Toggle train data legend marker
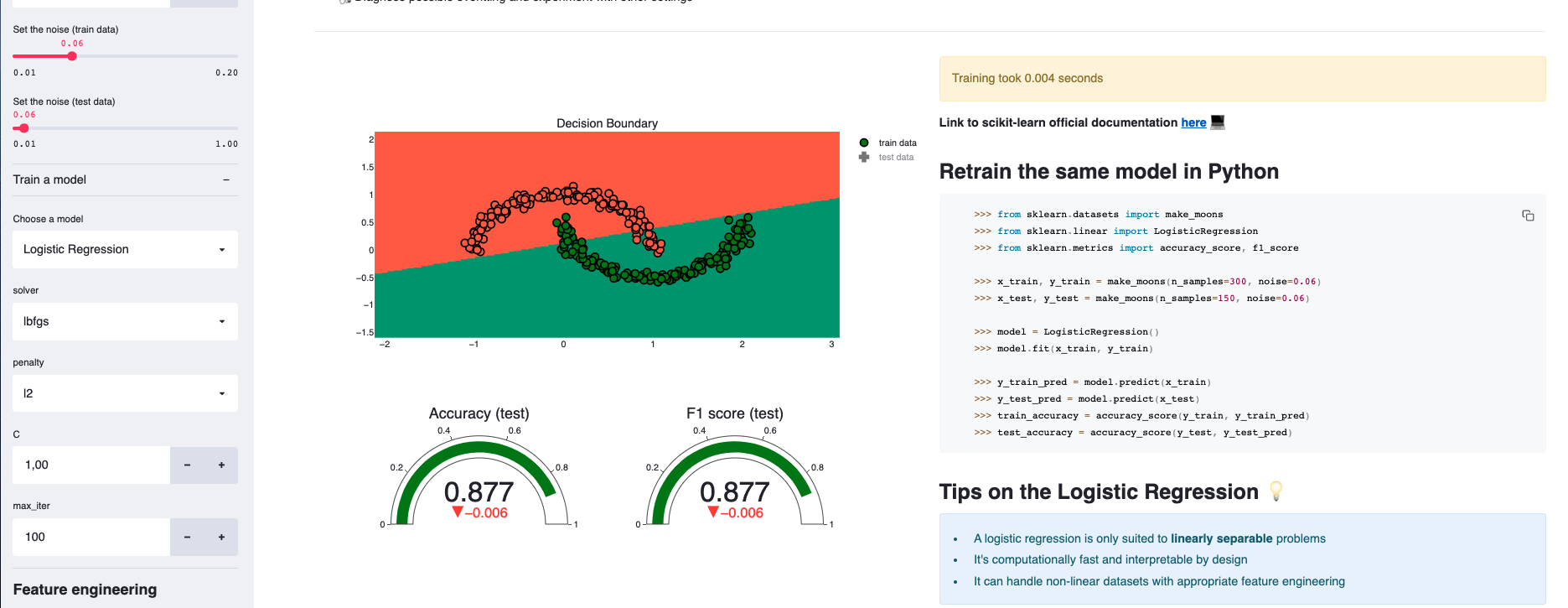This screenshot has width=1568, height=608. 864,143
